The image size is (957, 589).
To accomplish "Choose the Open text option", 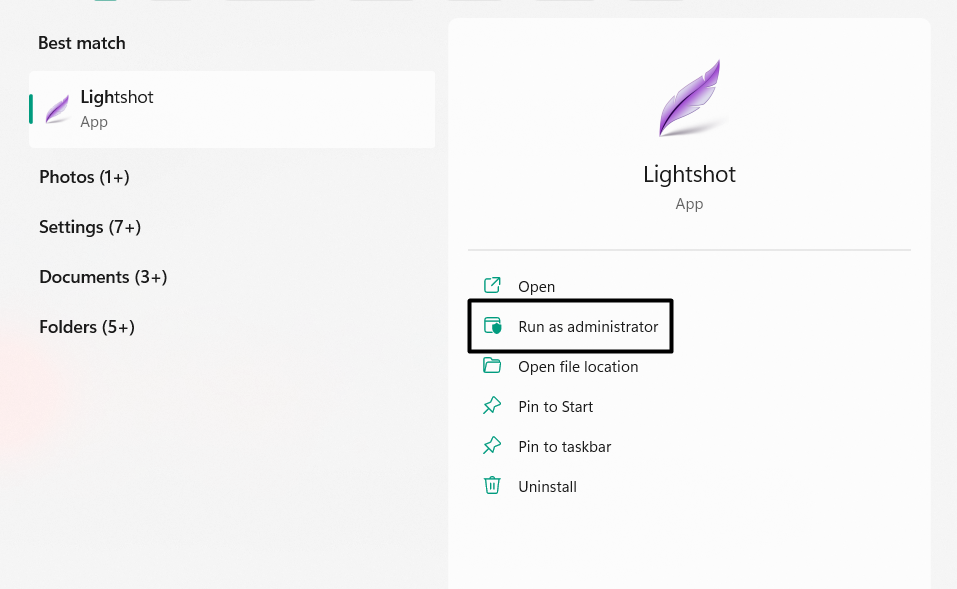I will coord(536,287).
